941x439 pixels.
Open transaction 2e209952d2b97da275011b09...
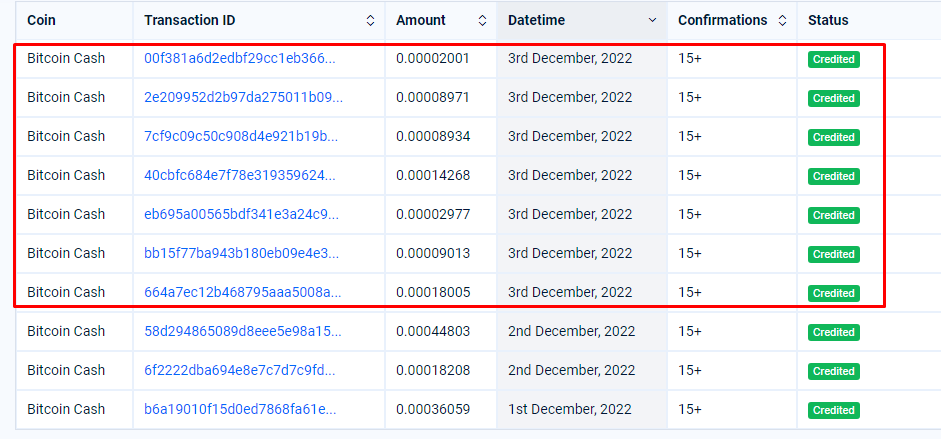[244, 97]
